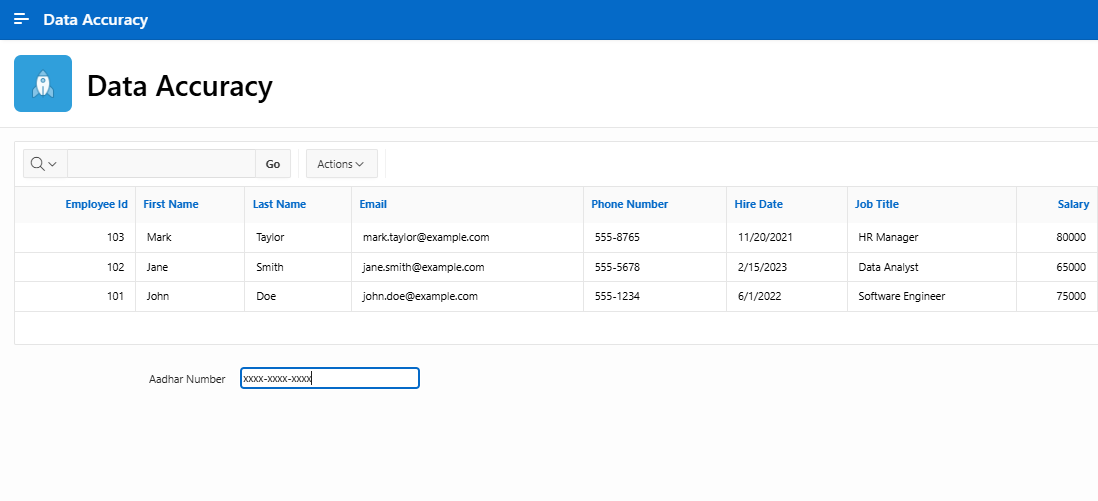Click phone number 555-8765
Viewport: 1098px width, 501px height.
617,238
